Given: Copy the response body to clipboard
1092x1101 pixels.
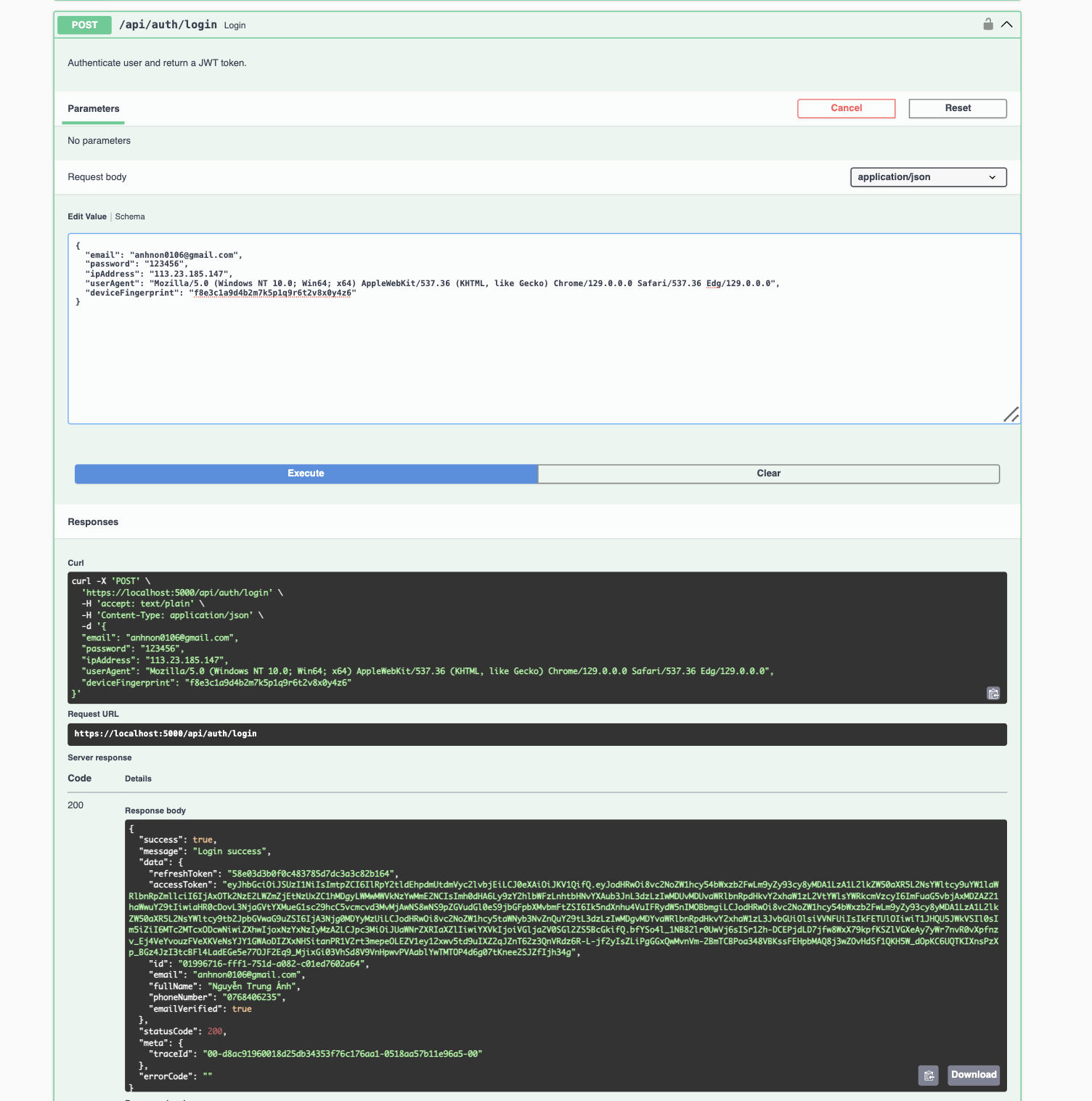Looking at the screenshot, I should click(929, 1075).
